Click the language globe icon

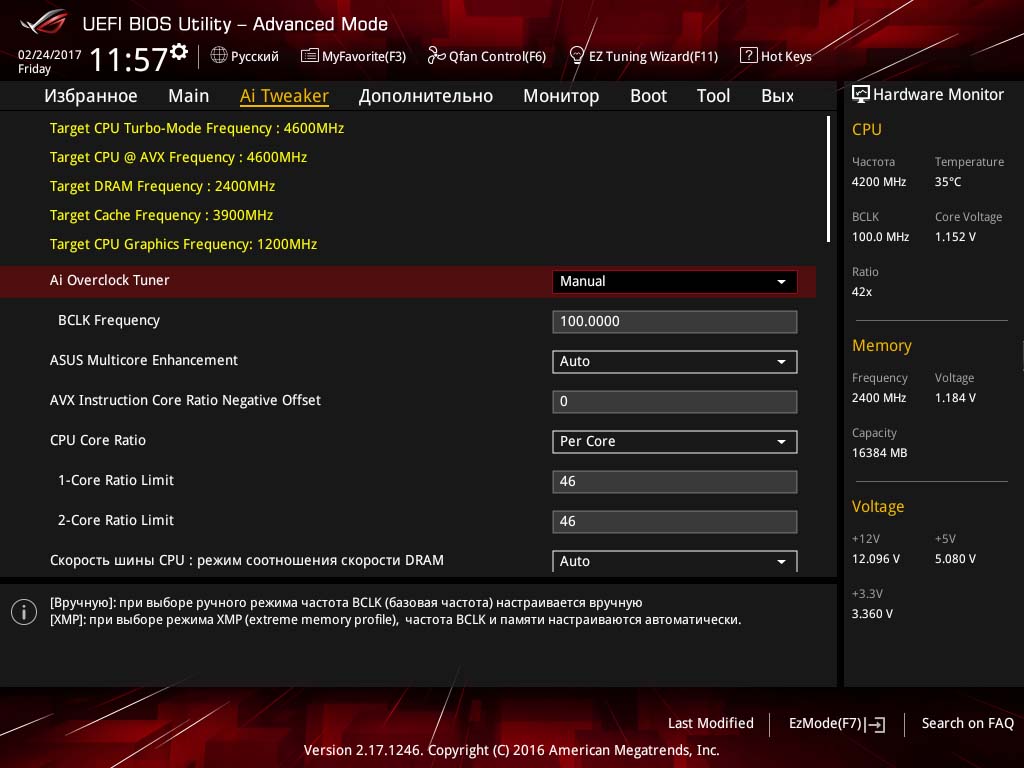219,56
